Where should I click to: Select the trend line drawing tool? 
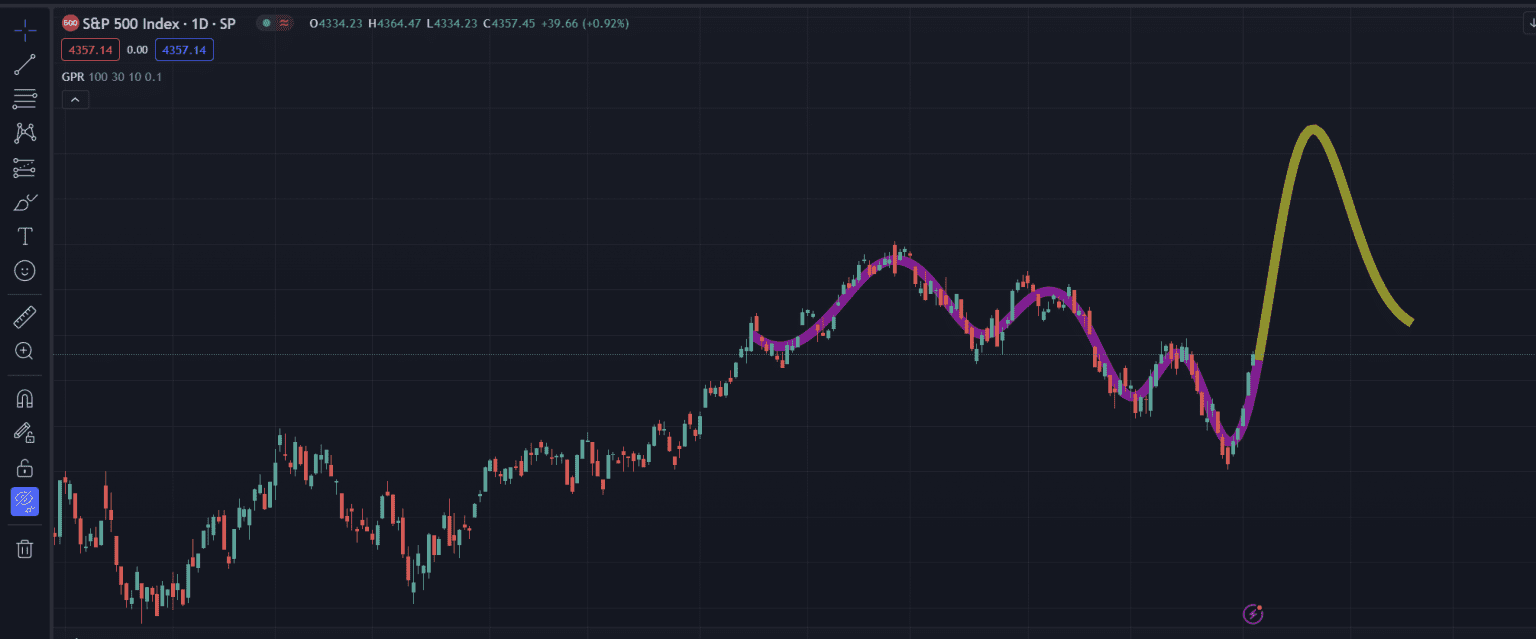[24, 65]
